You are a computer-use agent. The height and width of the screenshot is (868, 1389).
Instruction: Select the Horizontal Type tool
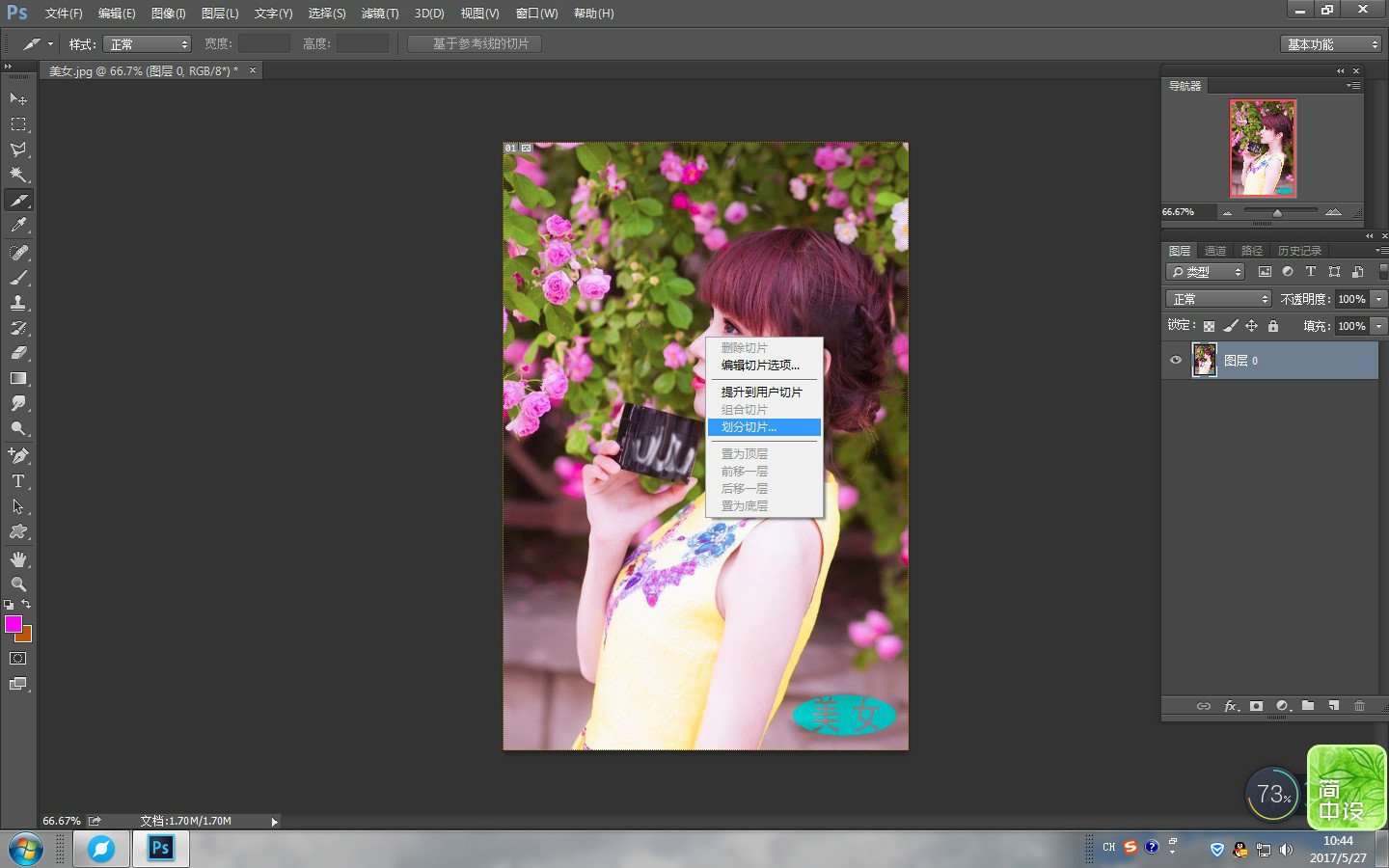pos(18,479)
